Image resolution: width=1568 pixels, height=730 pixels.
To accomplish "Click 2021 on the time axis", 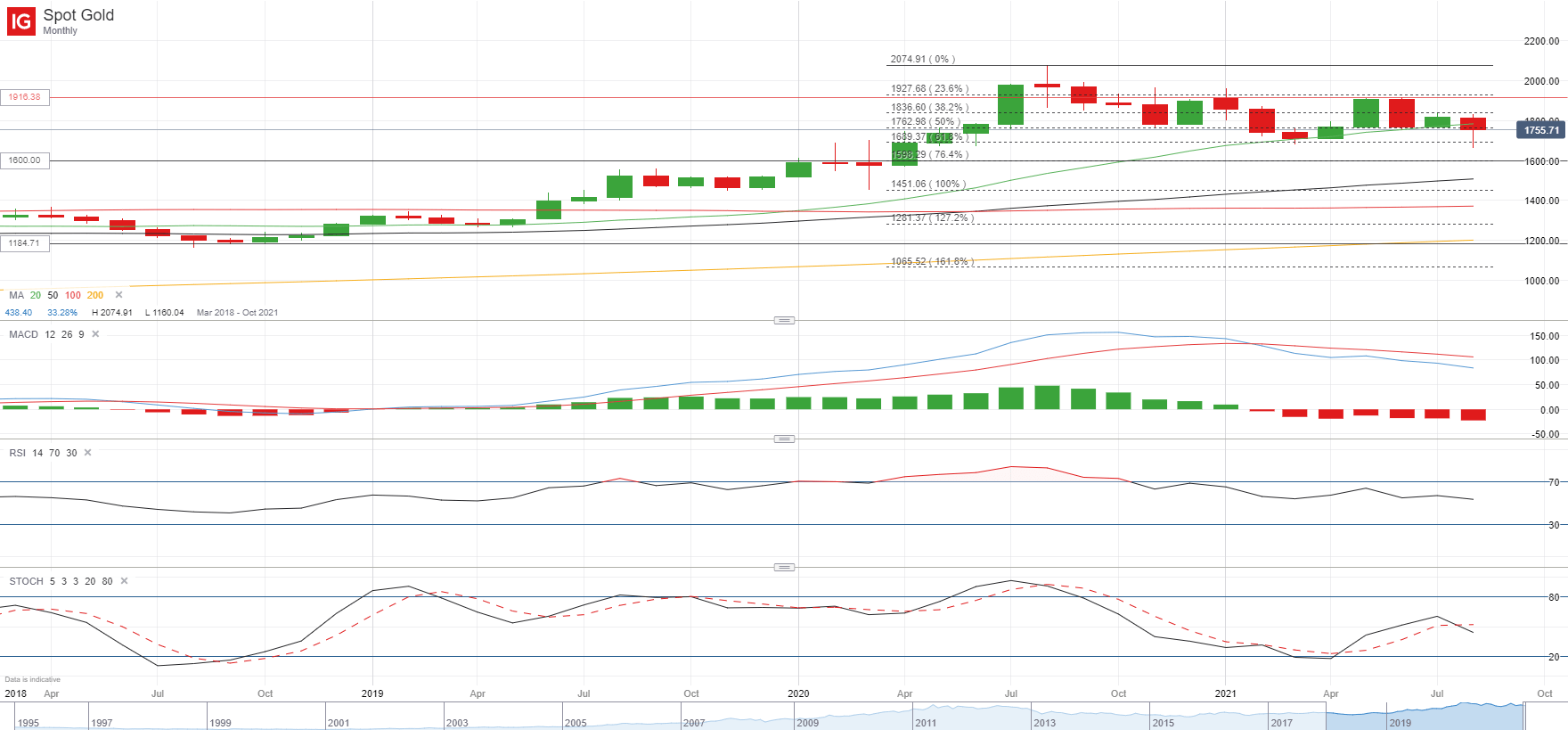I will coord(1226,693).
